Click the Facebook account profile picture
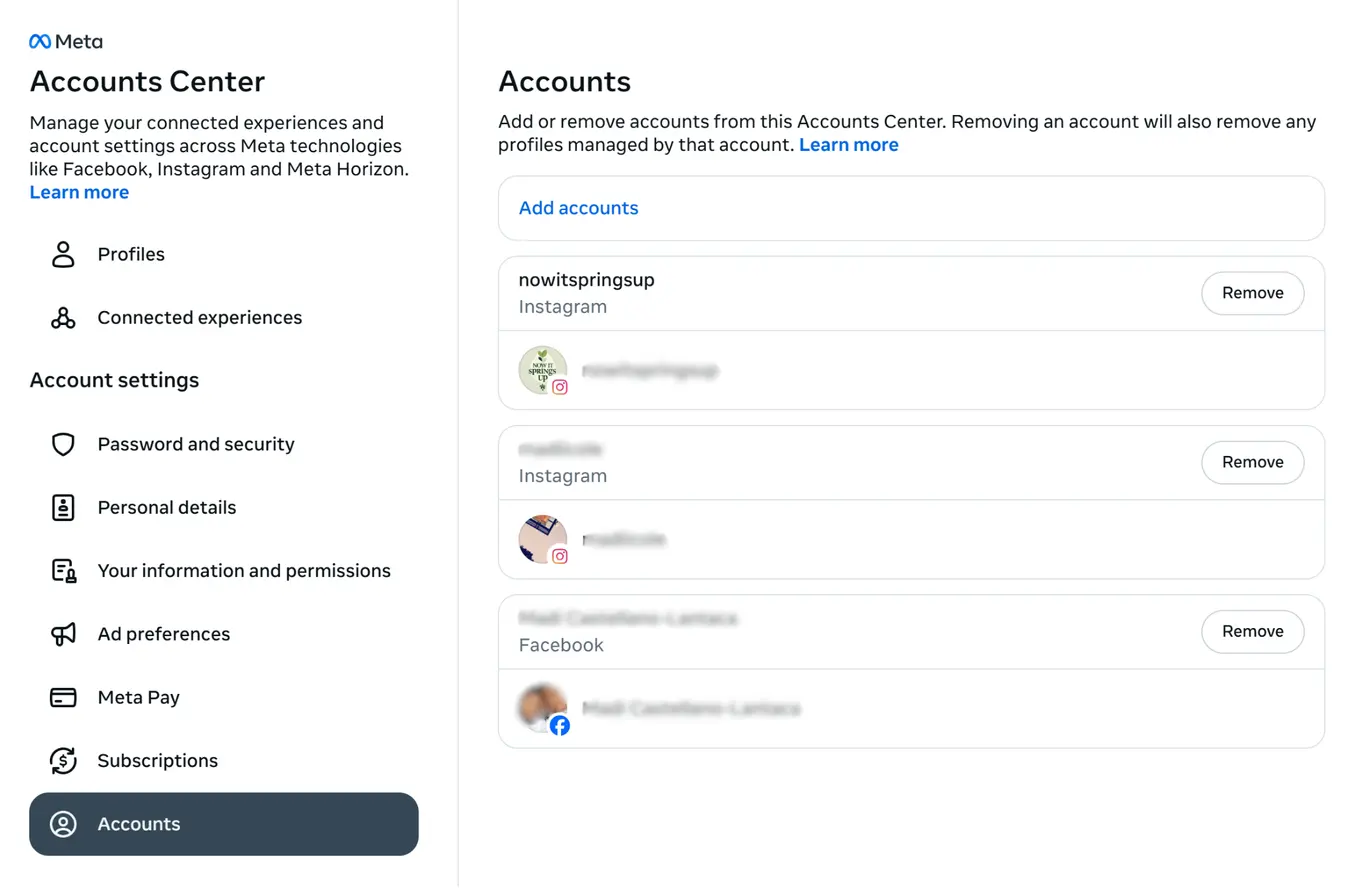 tap(542, 708)
